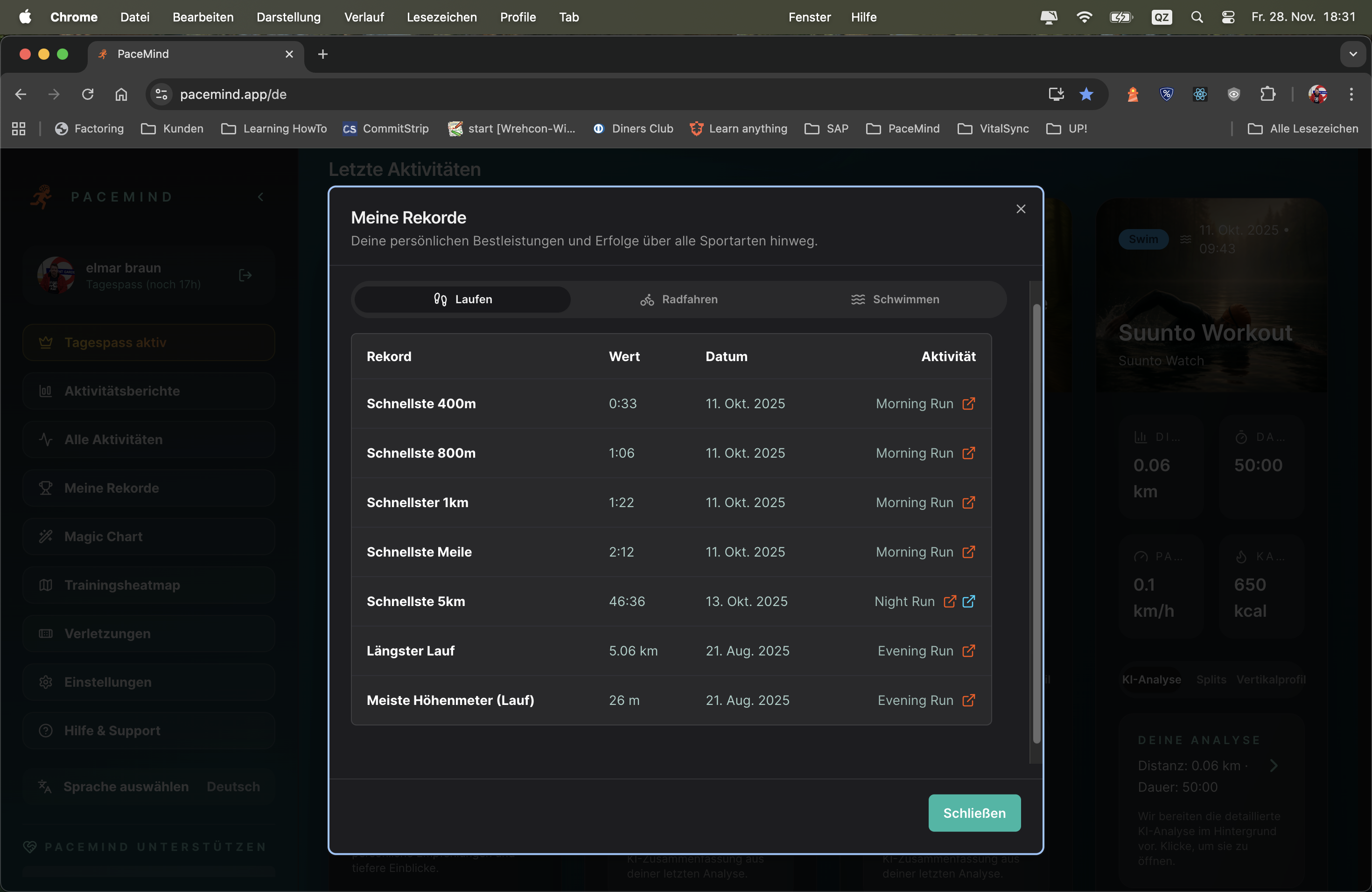Bookmark page with the star icon
The image size is (1372, 892).
point(1086,94)
